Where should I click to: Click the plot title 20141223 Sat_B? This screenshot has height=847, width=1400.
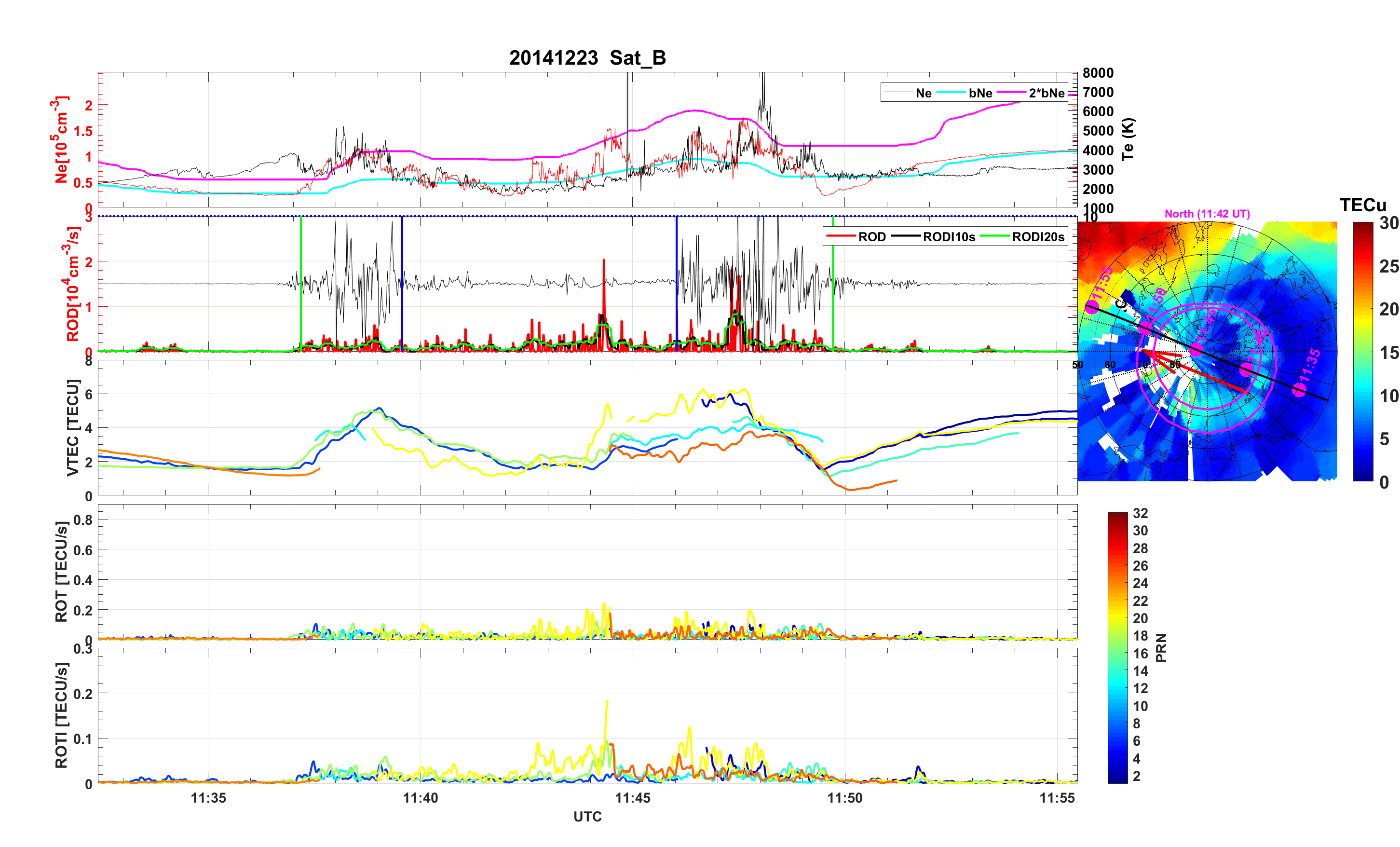click(587, 58)
